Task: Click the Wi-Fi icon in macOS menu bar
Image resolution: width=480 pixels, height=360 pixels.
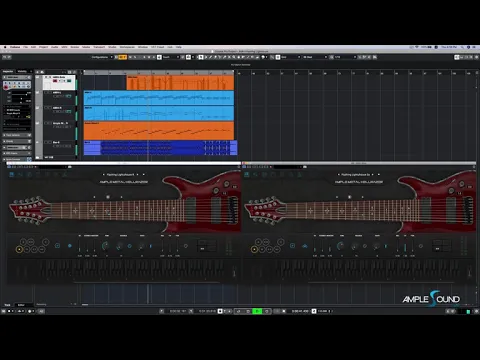Action: (x=417, y=47)
